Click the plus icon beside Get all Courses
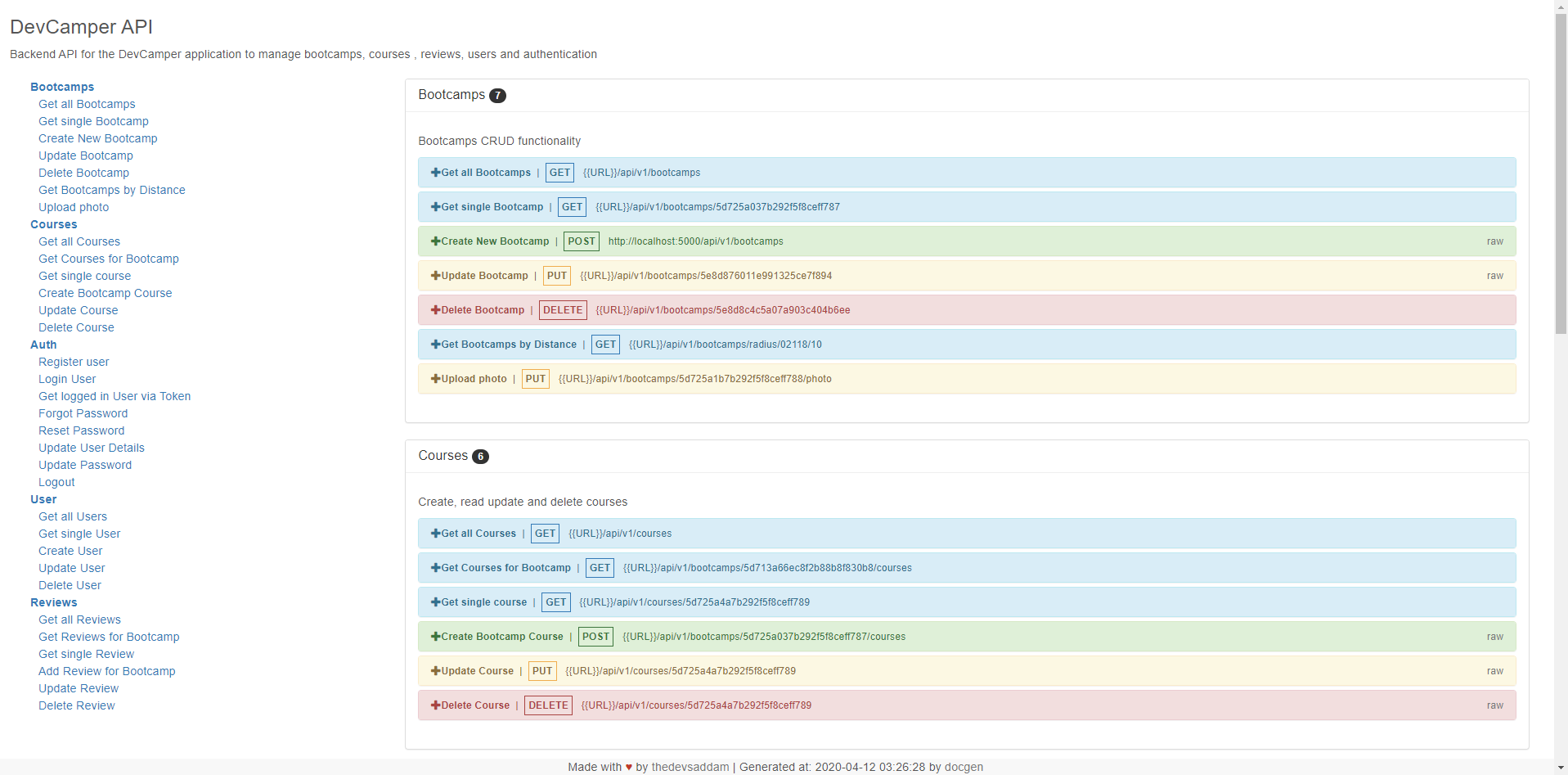This screenshot has width=1568, height=775. pos(436,534)
